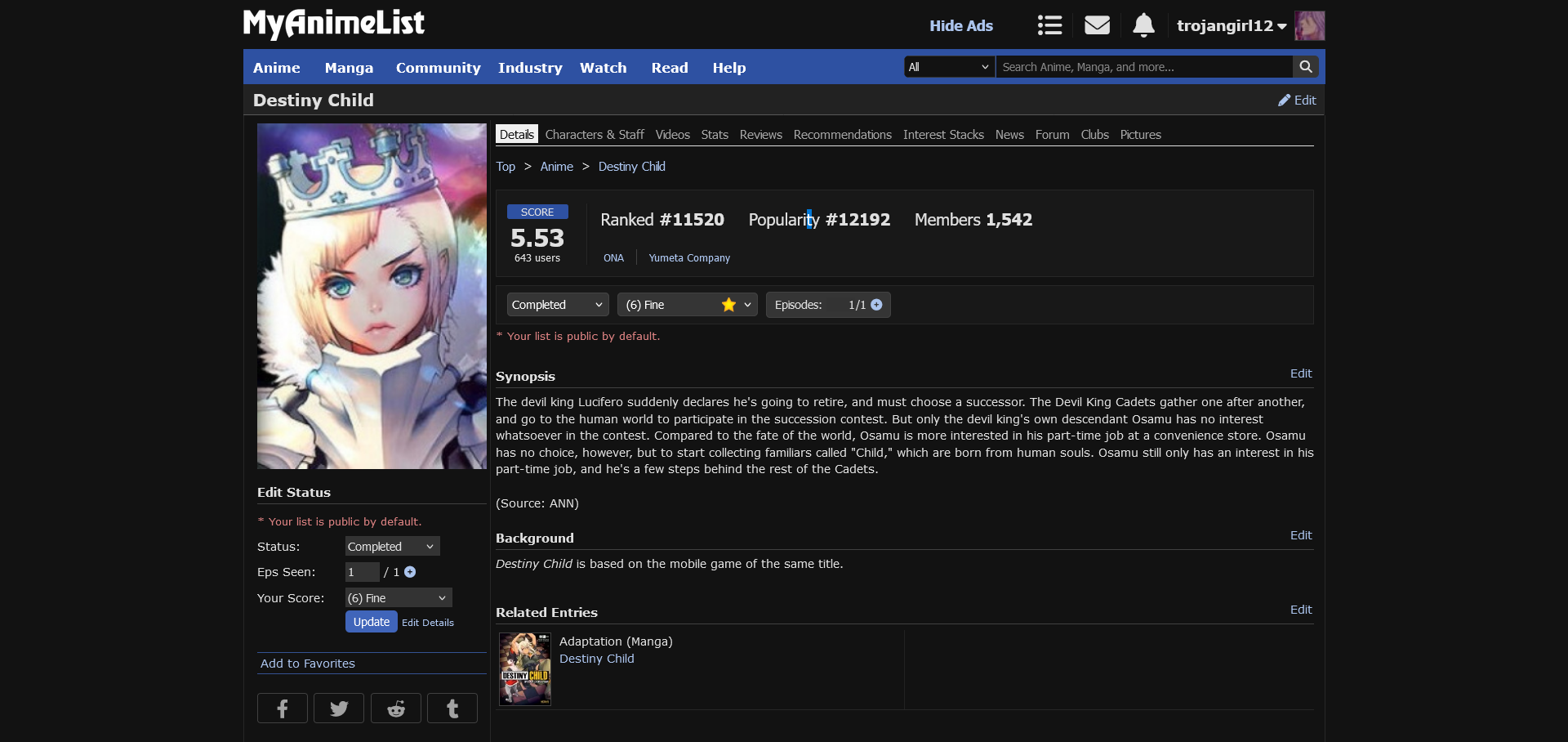This screenshot has width=1568, height=742.
Task: Switch to the Videos tab
Action: [673, 134]
